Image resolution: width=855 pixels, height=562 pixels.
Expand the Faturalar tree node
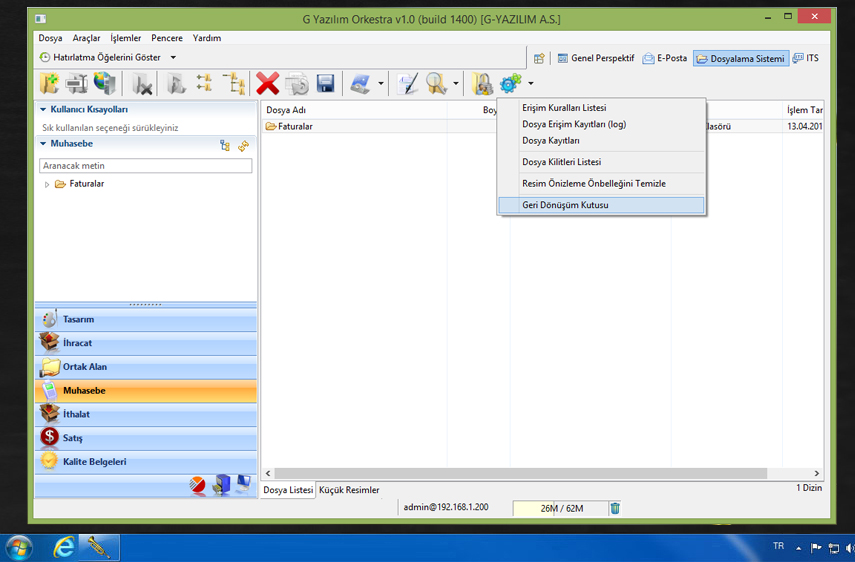pos(47,184)
